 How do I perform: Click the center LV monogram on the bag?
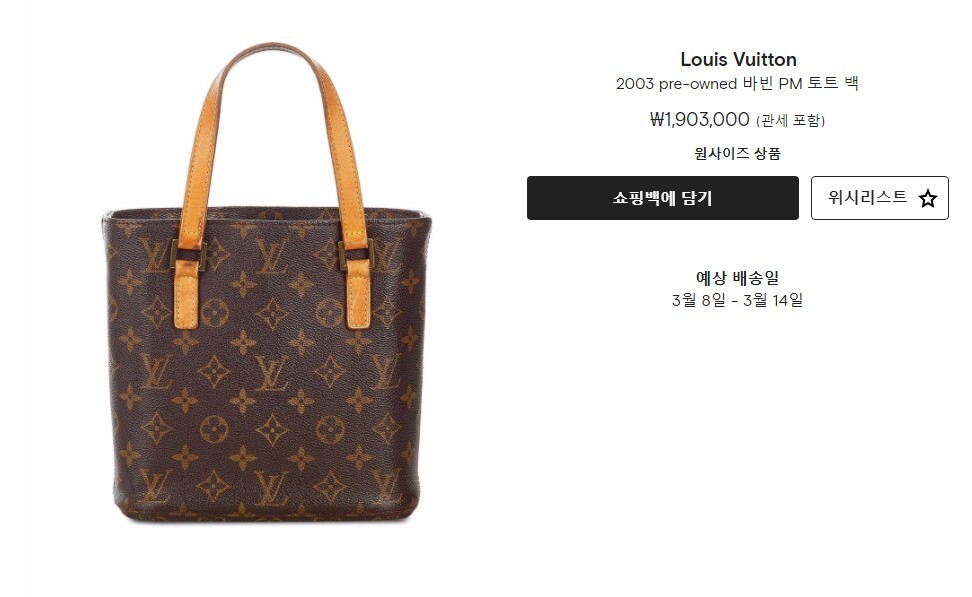click(x=271, y=374)
